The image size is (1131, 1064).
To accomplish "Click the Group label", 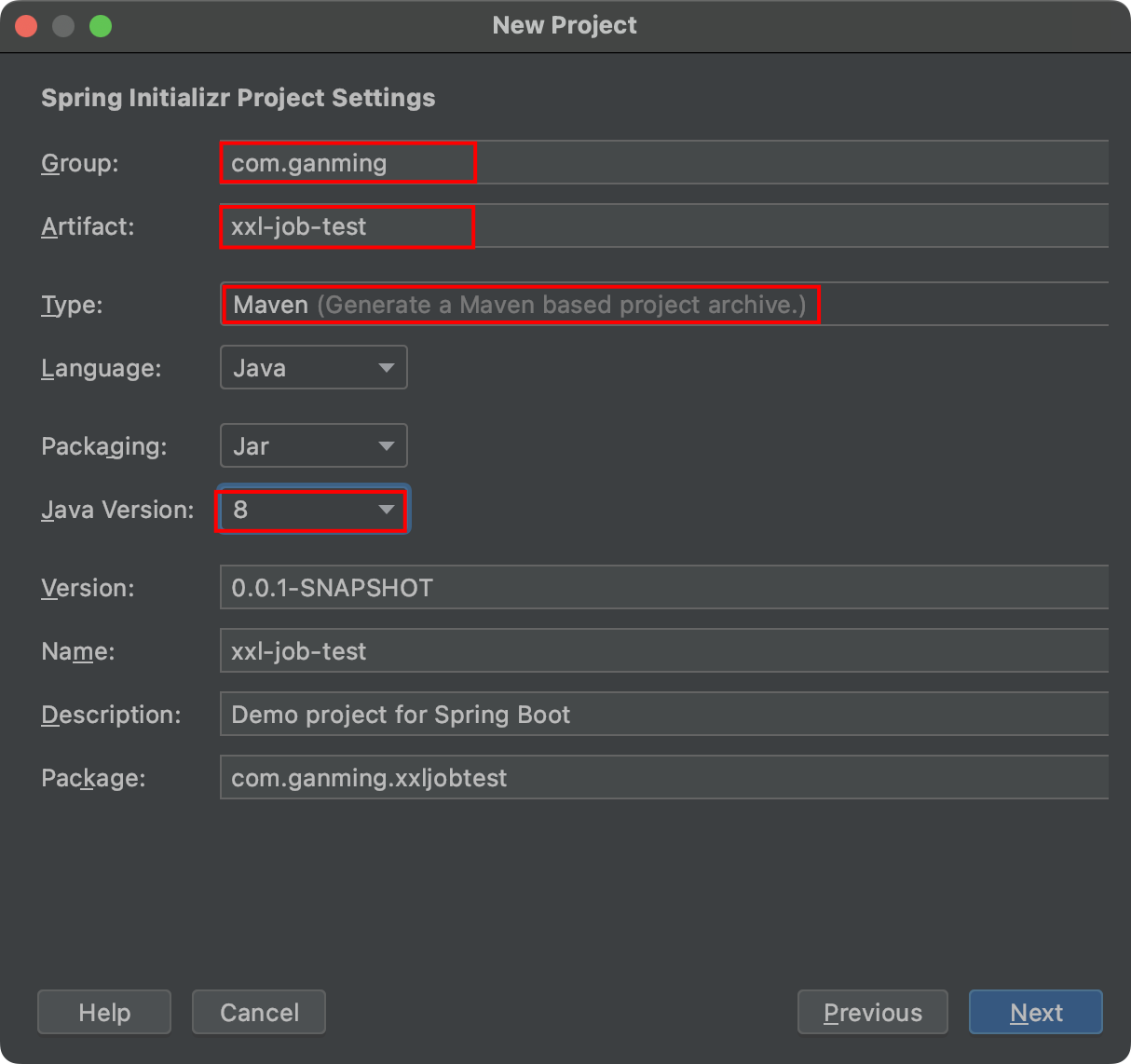I will (x=80, y=164).
